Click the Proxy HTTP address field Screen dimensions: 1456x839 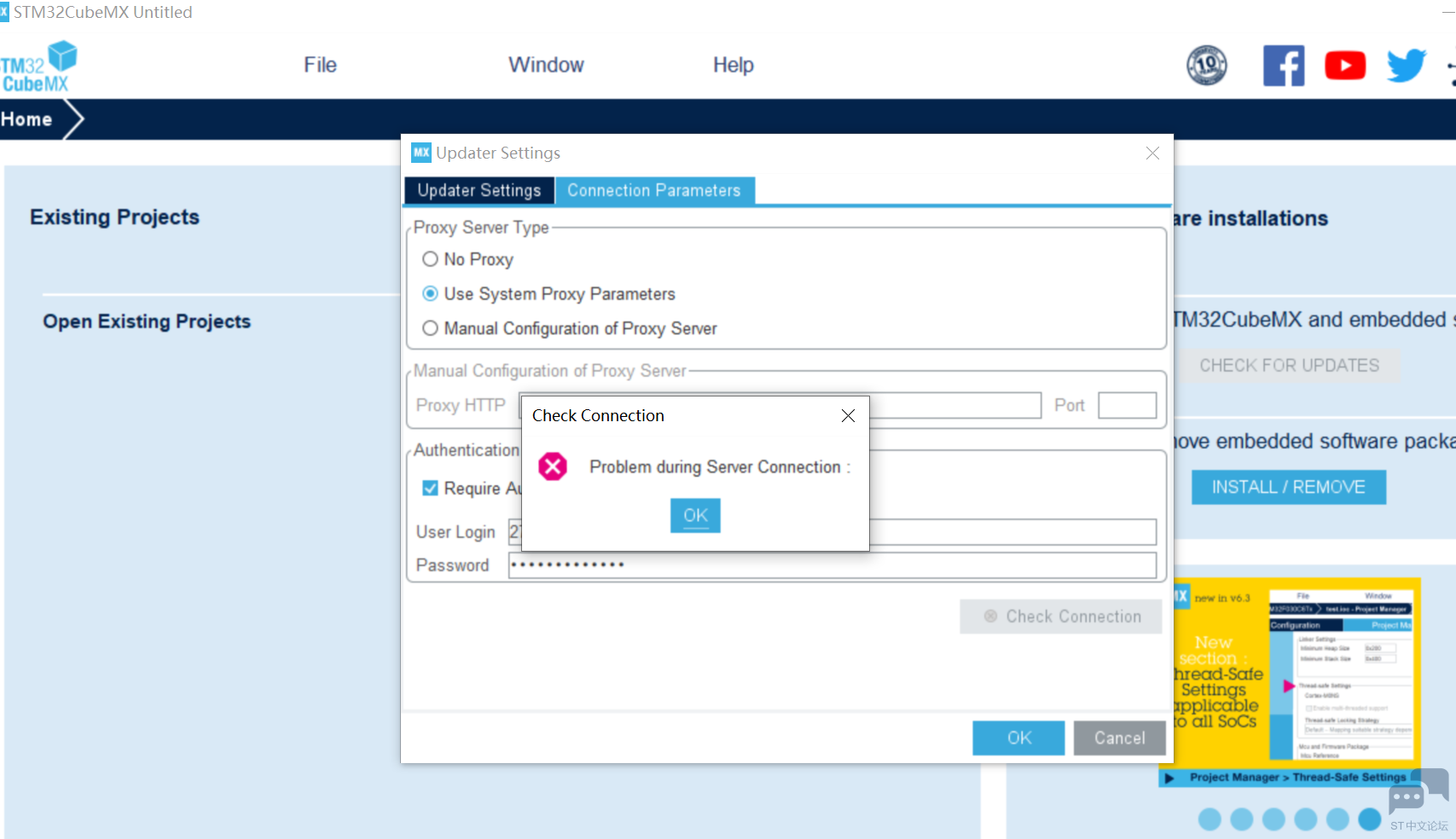780,405
